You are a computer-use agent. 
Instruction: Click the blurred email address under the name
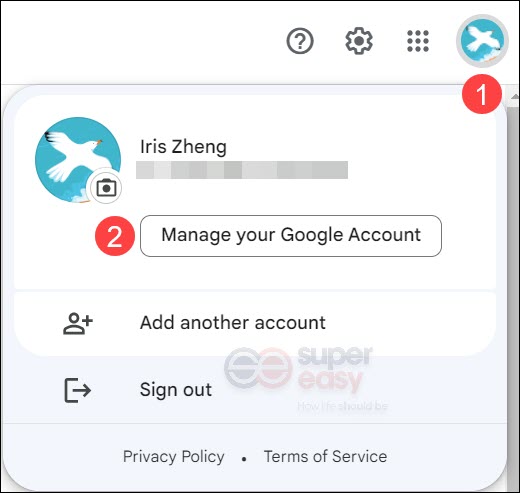[x=242, y=170]
